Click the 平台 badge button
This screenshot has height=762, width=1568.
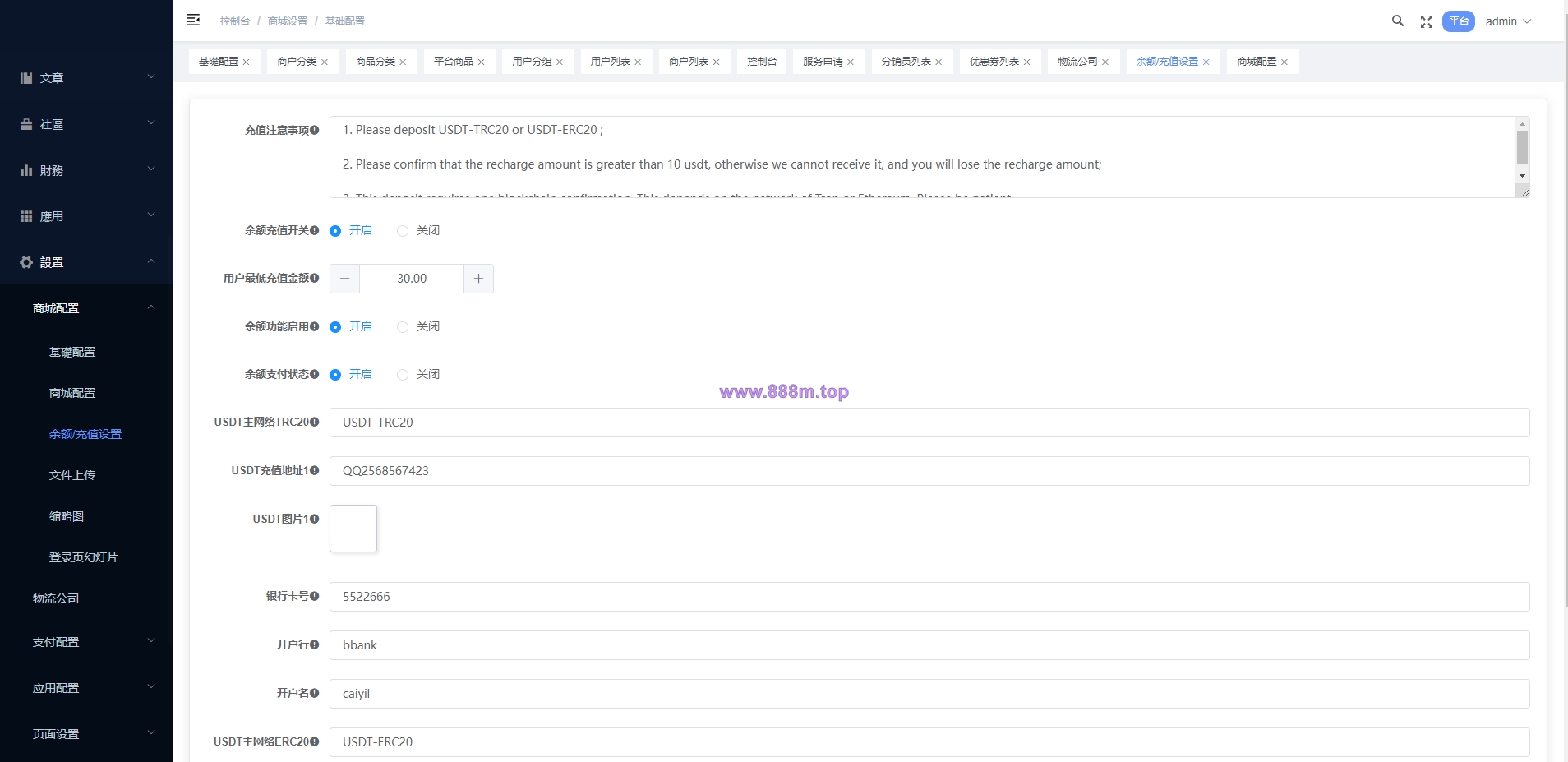point(1459,21)
